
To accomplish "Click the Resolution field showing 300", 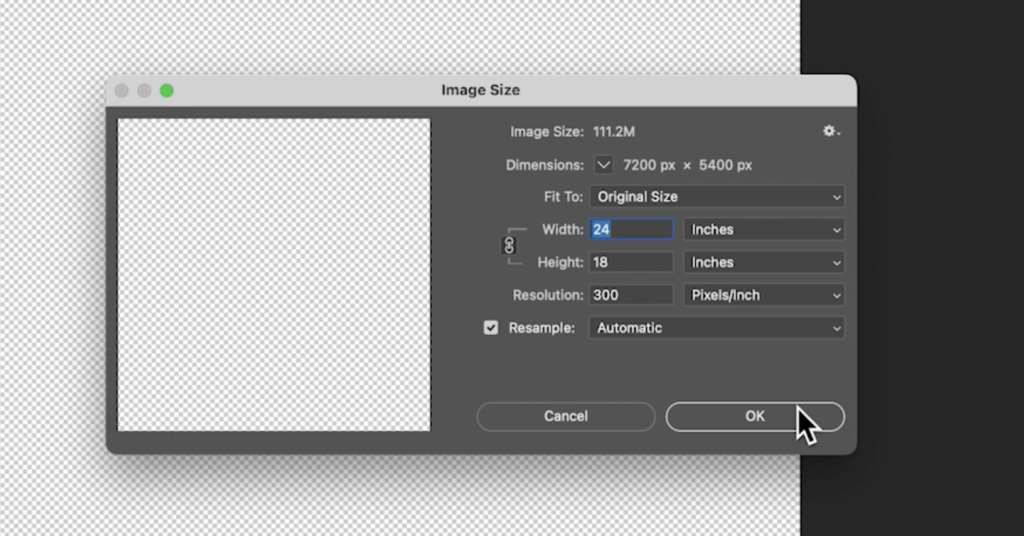I will tap(631, 295).
